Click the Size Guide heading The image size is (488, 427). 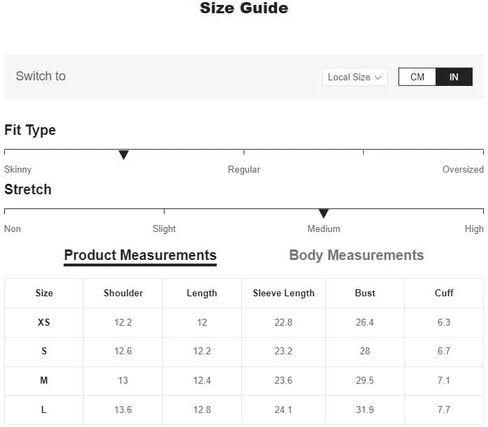click(x=244, y=8)
